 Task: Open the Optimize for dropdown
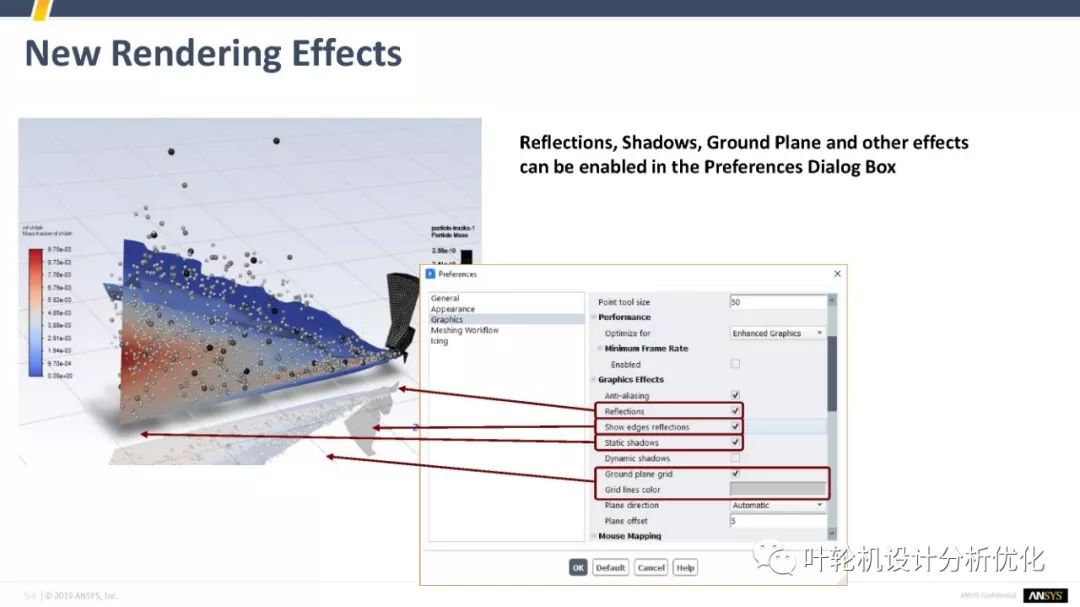click(x=777, y=333)
